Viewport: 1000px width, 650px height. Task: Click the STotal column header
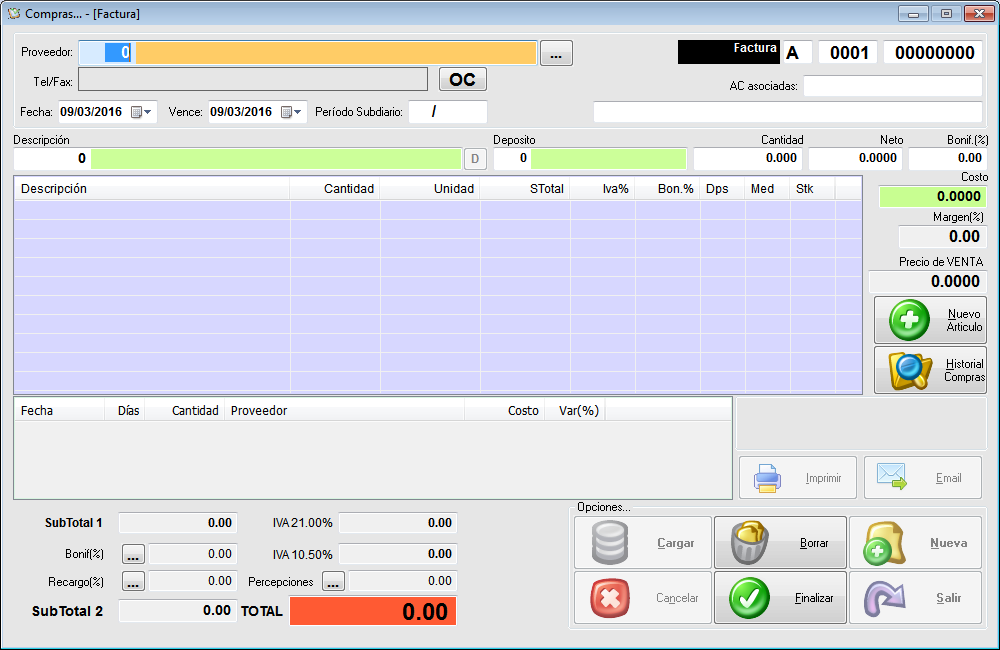click(x=525, y=189)
